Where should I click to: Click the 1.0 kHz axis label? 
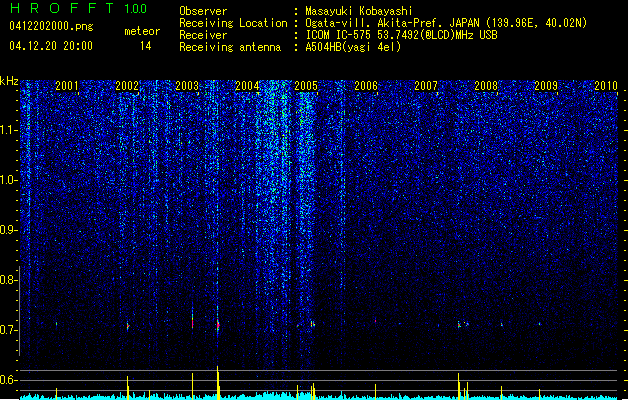coord(9,180)
